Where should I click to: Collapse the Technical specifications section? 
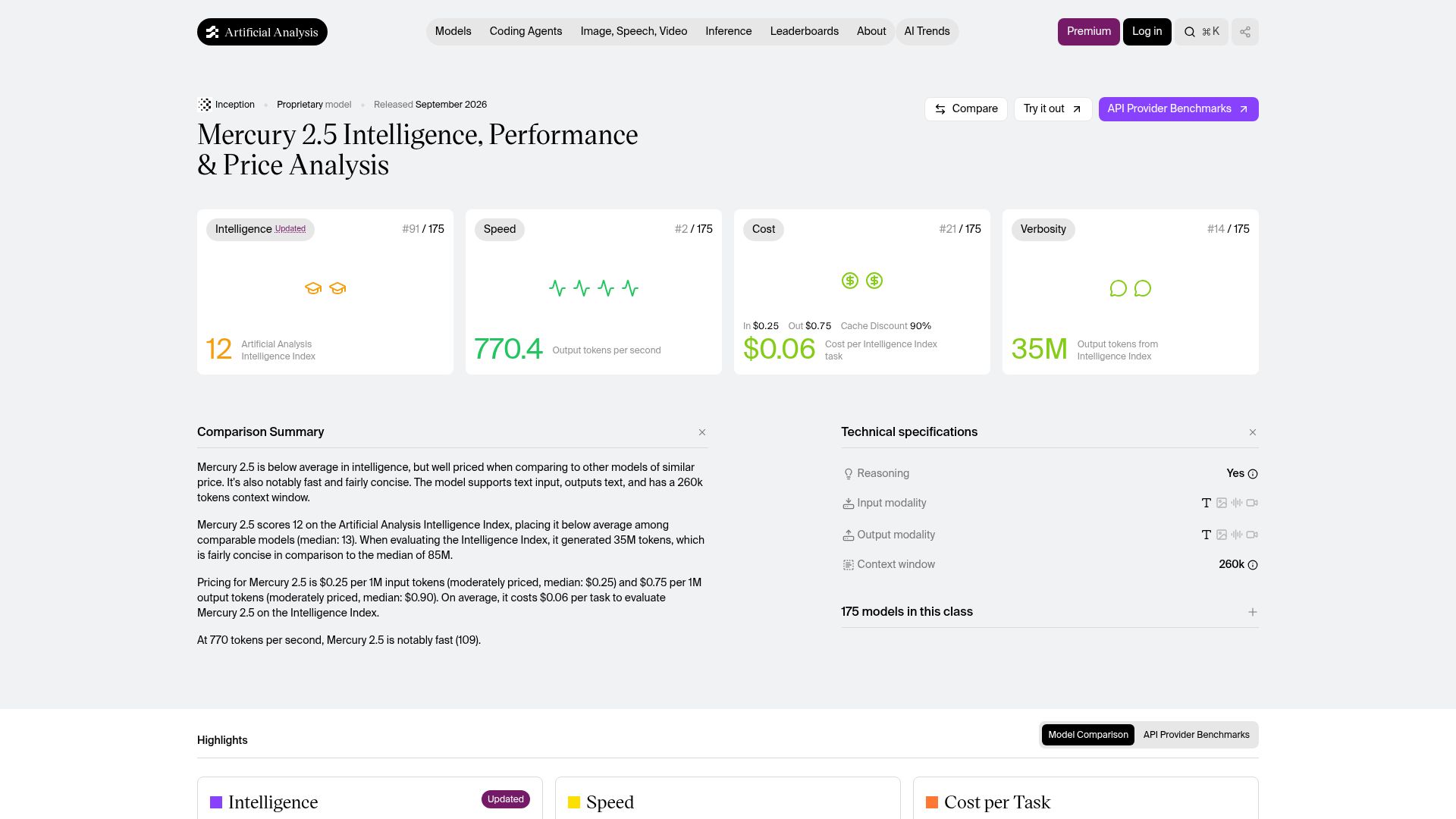click(1253, 432)
